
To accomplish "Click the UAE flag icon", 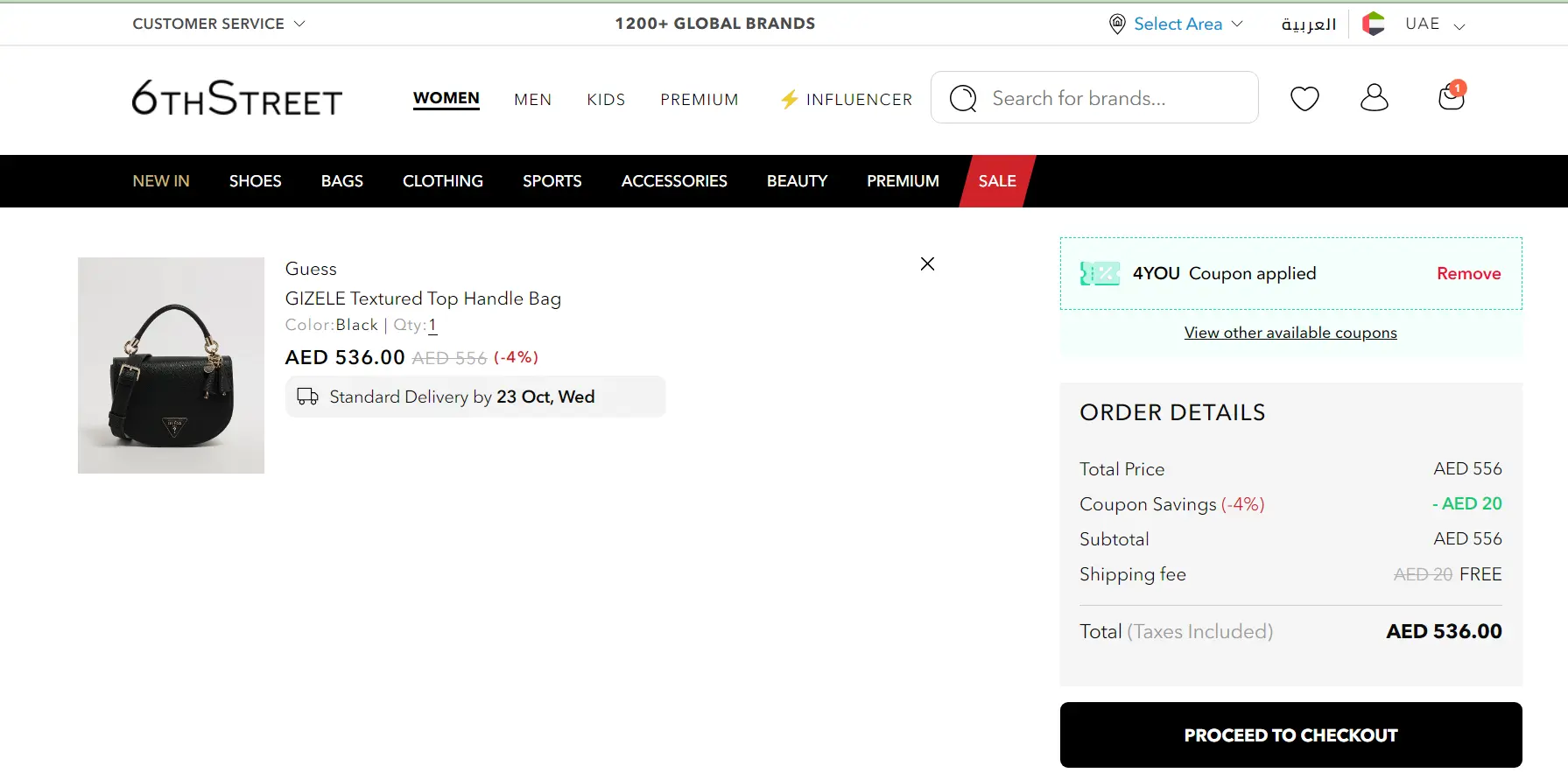I will [x=1374, y=24].
